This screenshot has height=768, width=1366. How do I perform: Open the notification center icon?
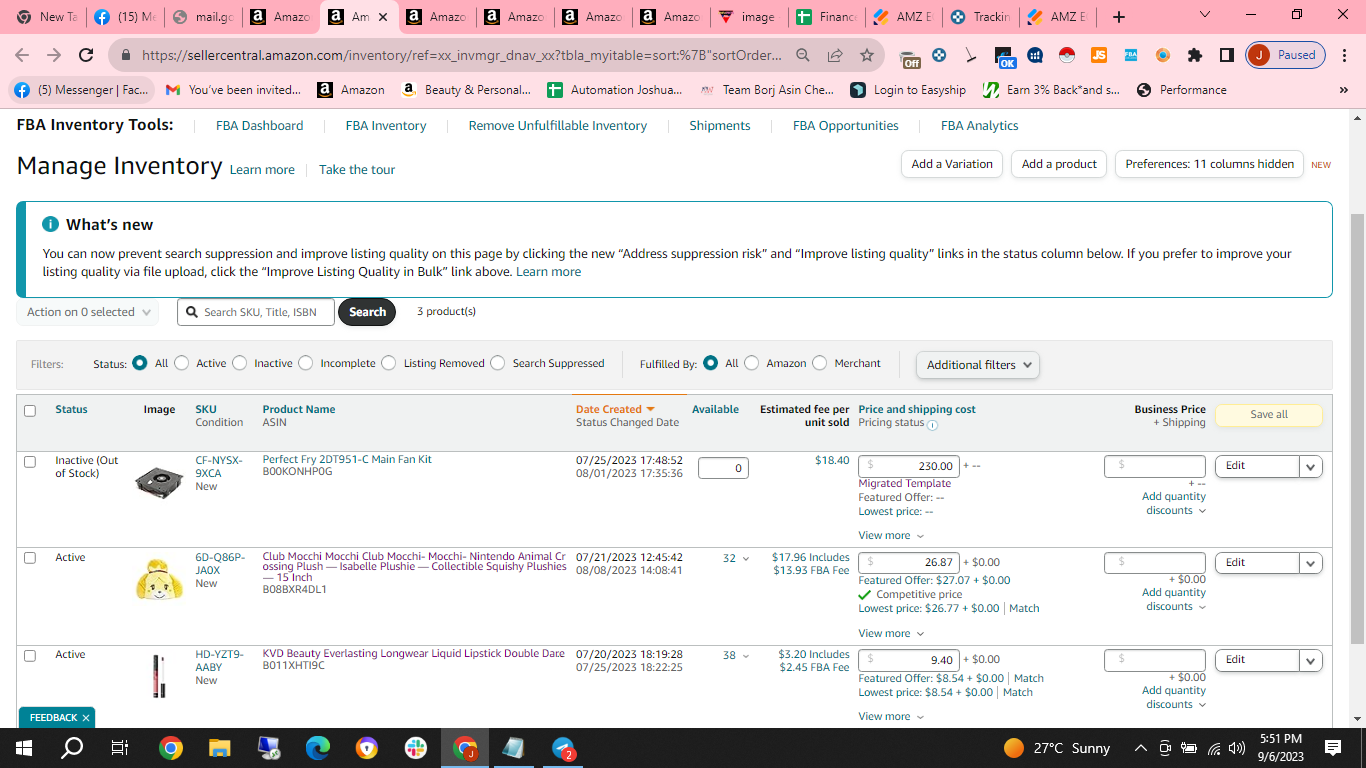tap(1332, 747)
